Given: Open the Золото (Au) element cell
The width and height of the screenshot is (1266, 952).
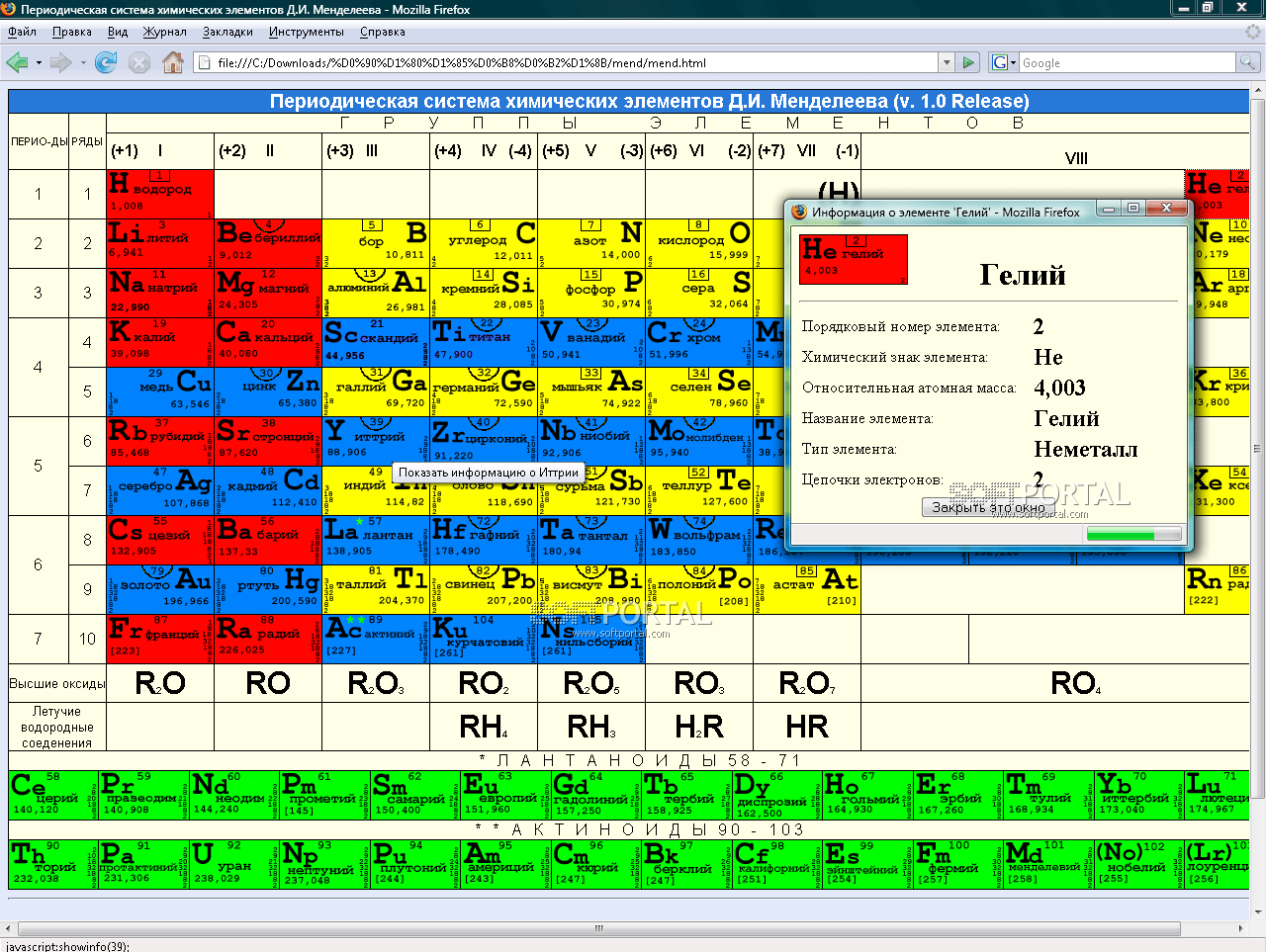Looking at the screenshot, I should point(160,589).
